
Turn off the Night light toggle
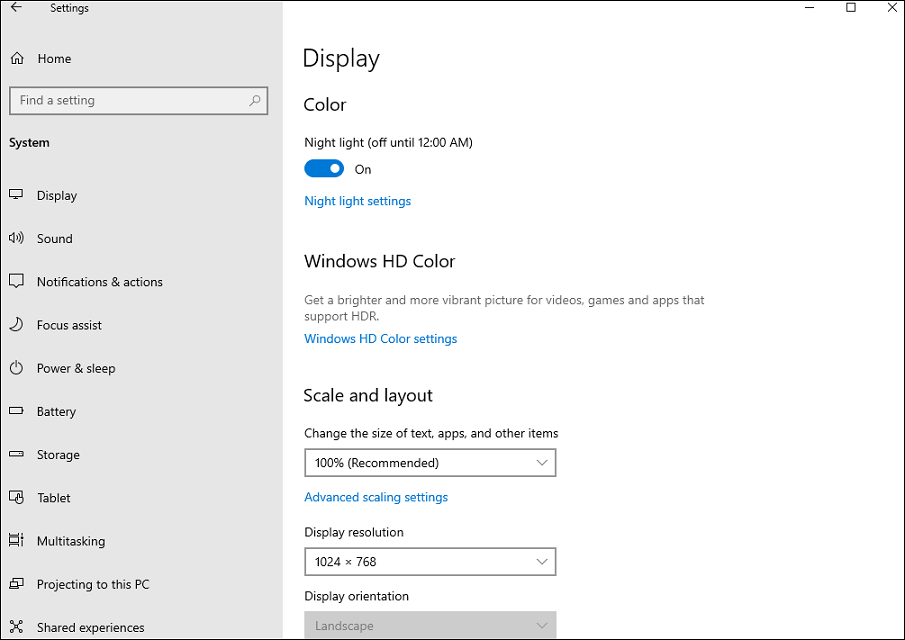[324, 169]
